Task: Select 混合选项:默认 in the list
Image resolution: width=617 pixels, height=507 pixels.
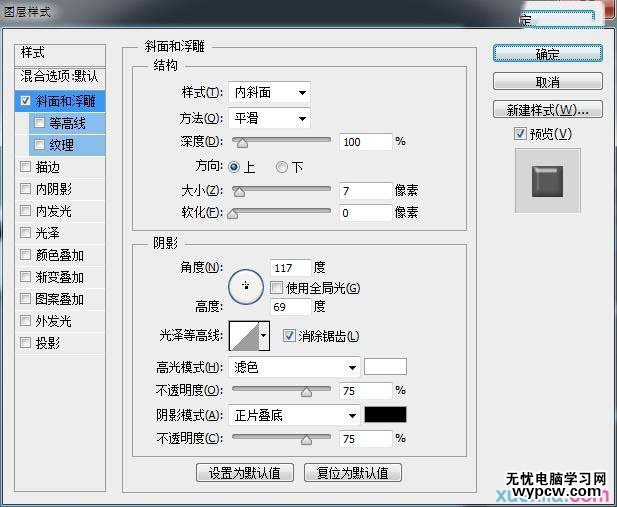Action: pos(60,76)
